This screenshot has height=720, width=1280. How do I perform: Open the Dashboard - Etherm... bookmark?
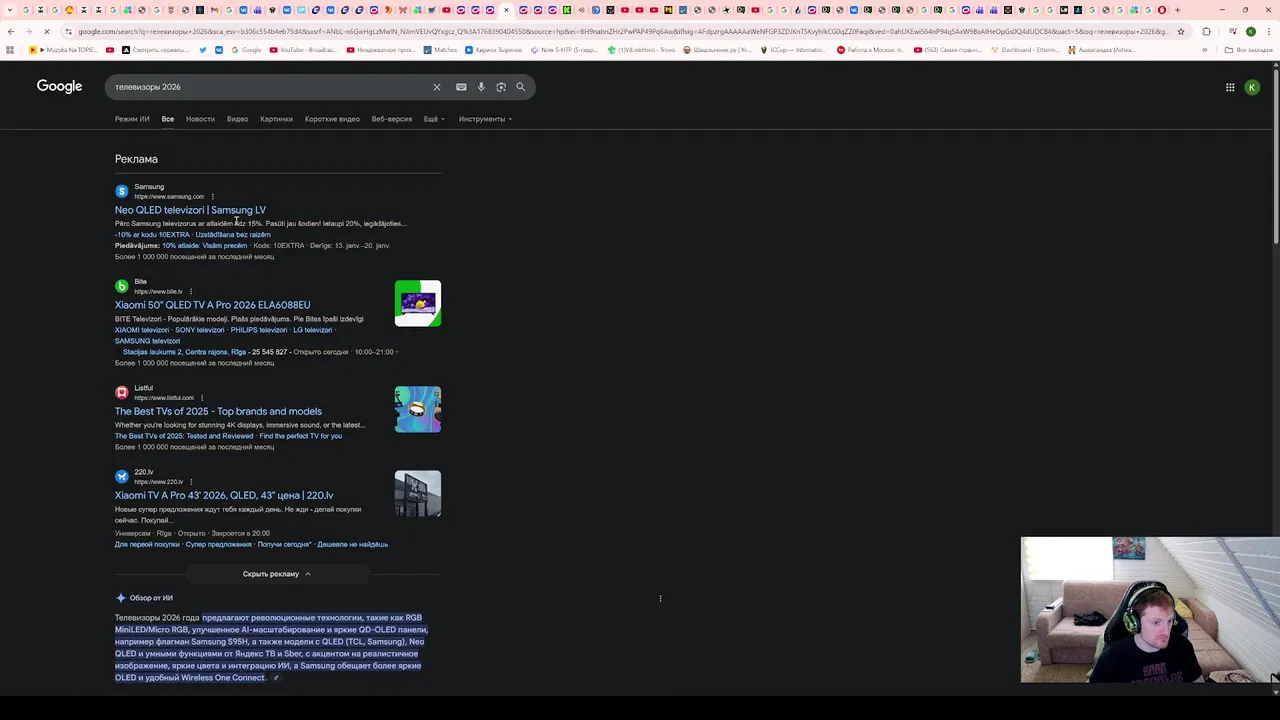click(1024, 49)
